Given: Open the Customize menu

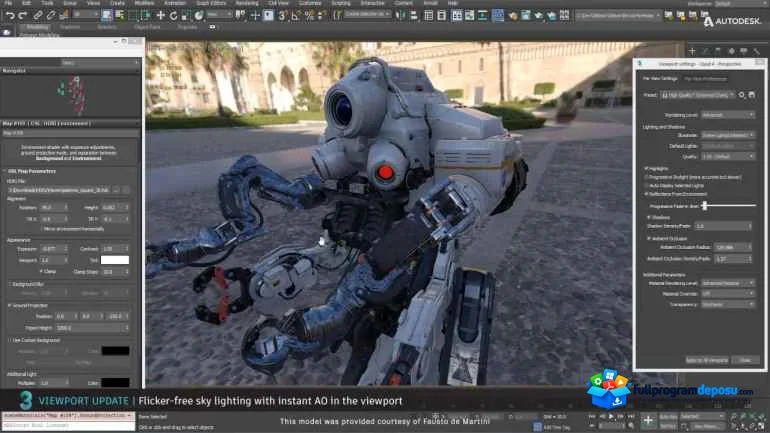Looking at the screenshot, I should point(310,3).
